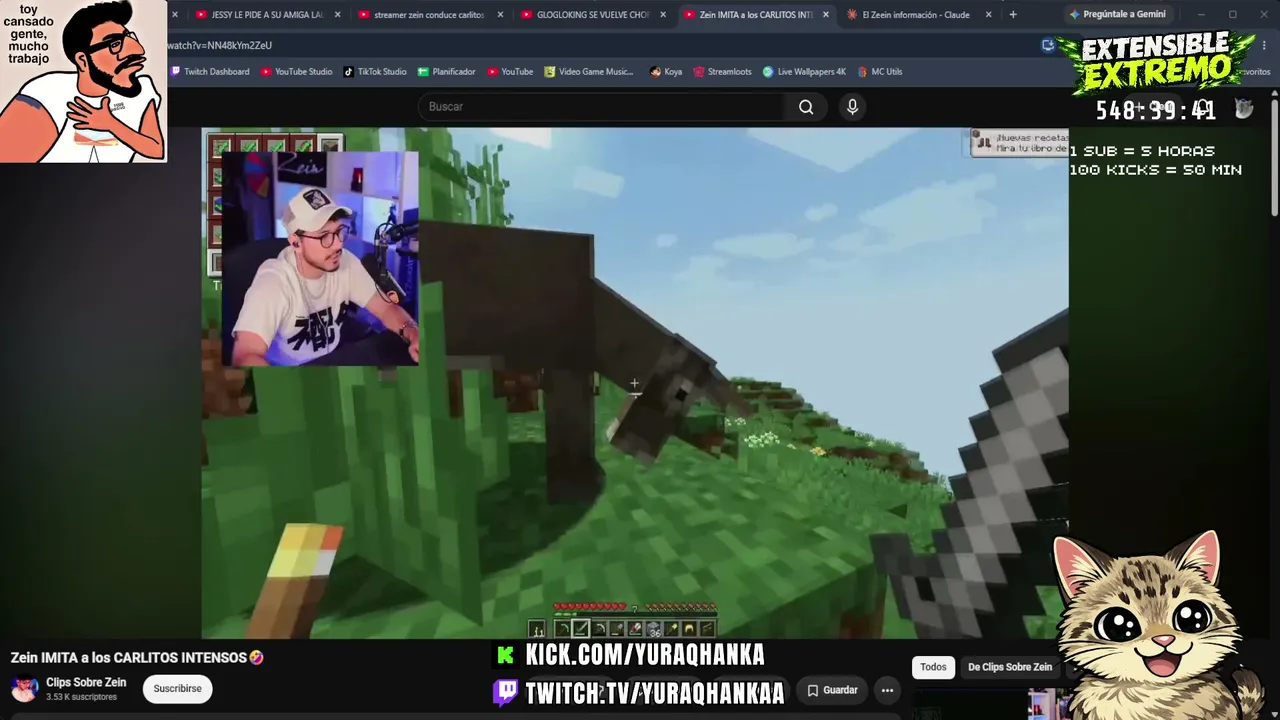
Task: Click the Suscribirse button
Action: [177, 689]
